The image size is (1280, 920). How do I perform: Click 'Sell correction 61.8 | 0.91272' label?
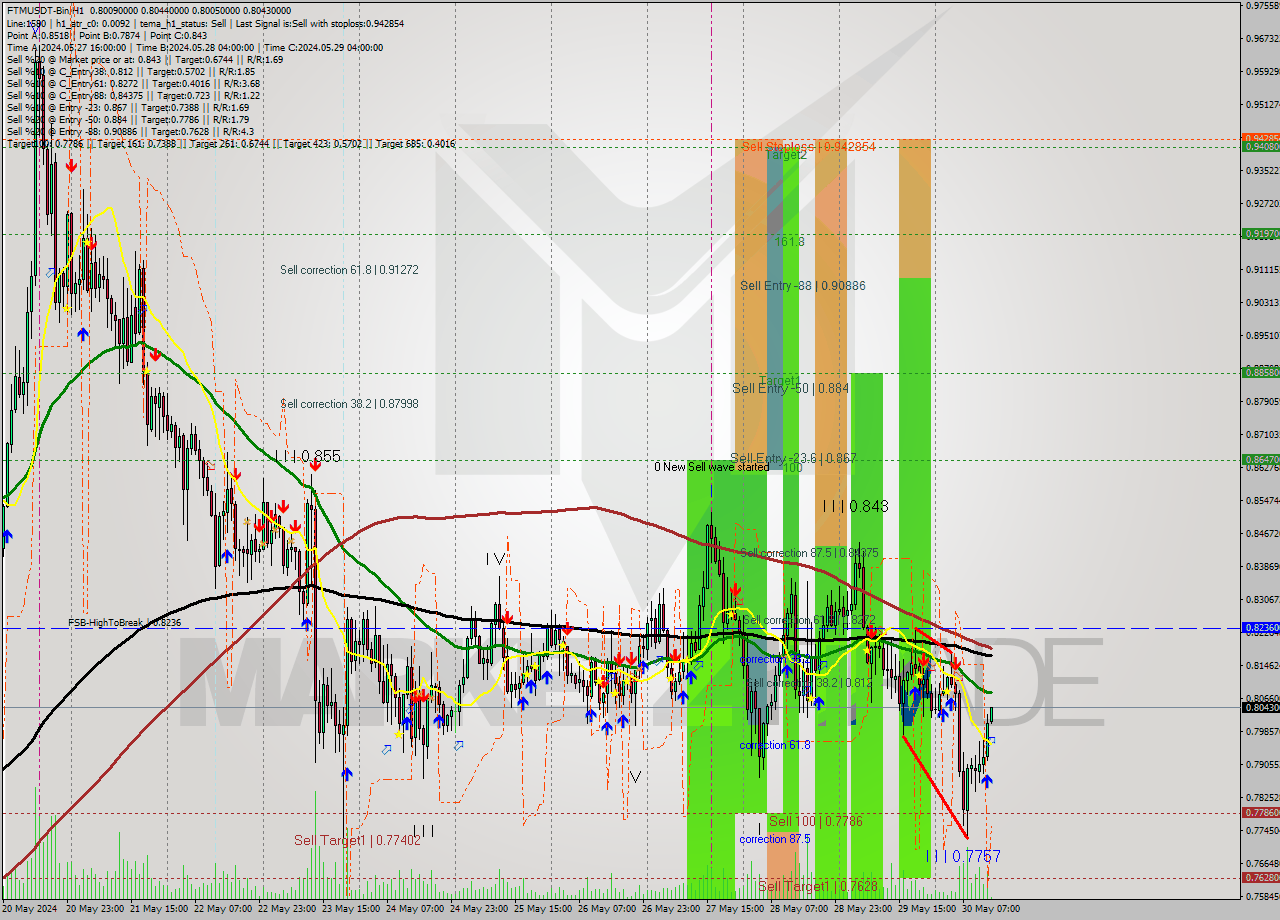pos(349,270)
